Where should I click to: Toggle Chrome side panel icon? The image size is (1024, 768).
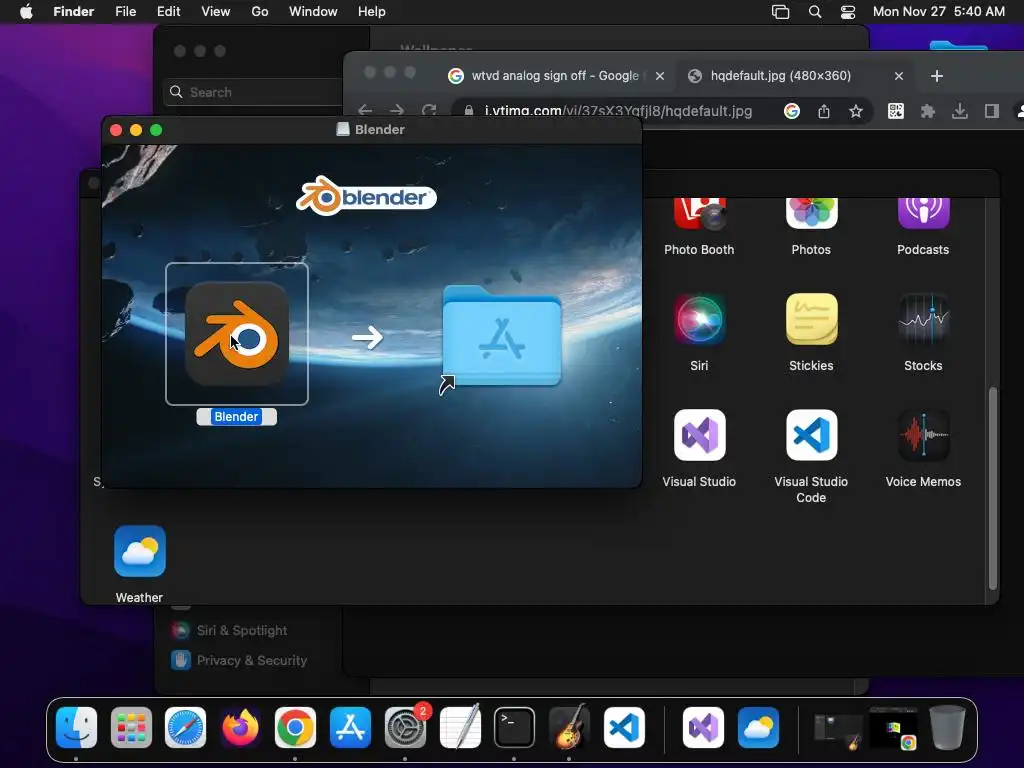pos(991,112)
